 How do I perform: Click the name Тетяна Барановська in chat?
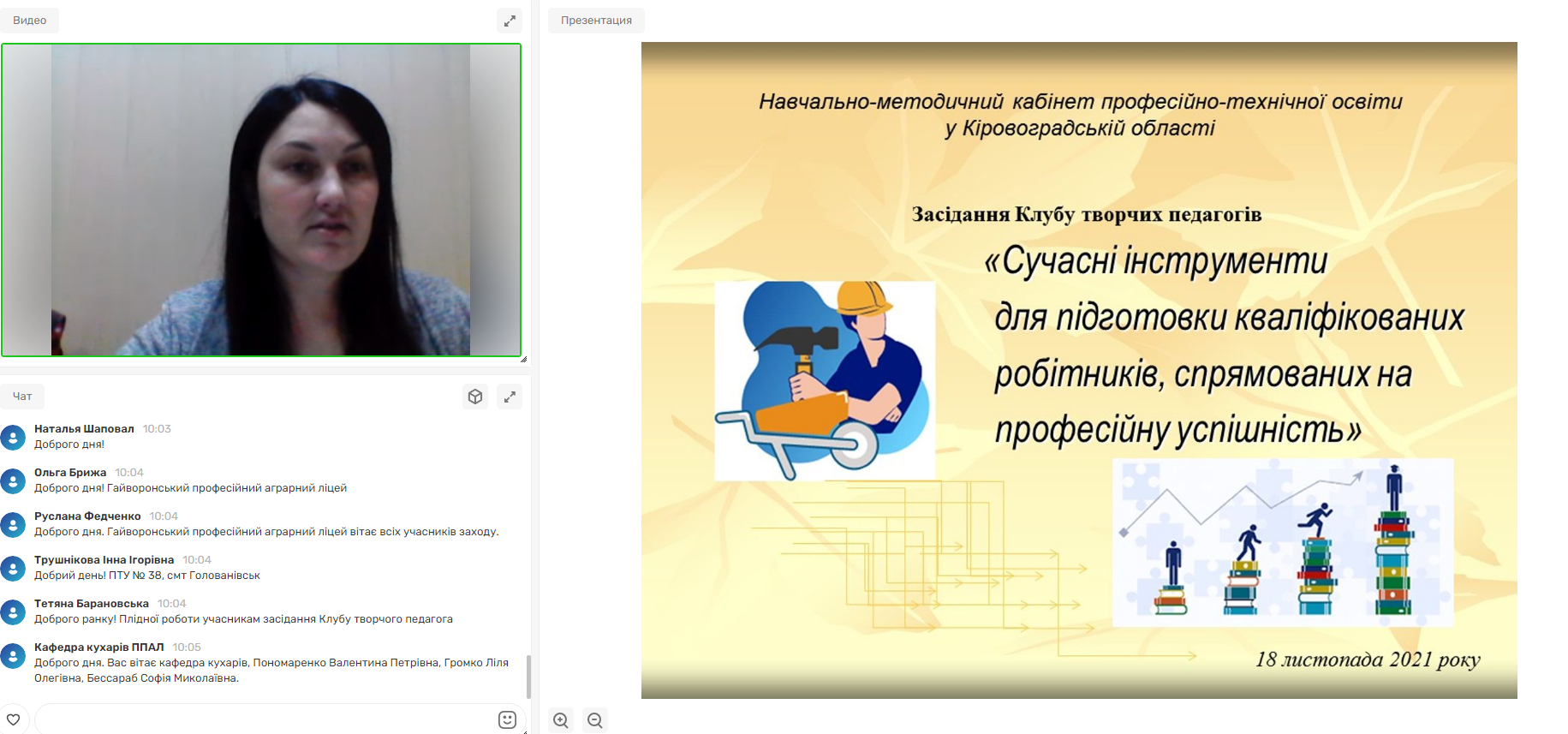tap(92, 604)
